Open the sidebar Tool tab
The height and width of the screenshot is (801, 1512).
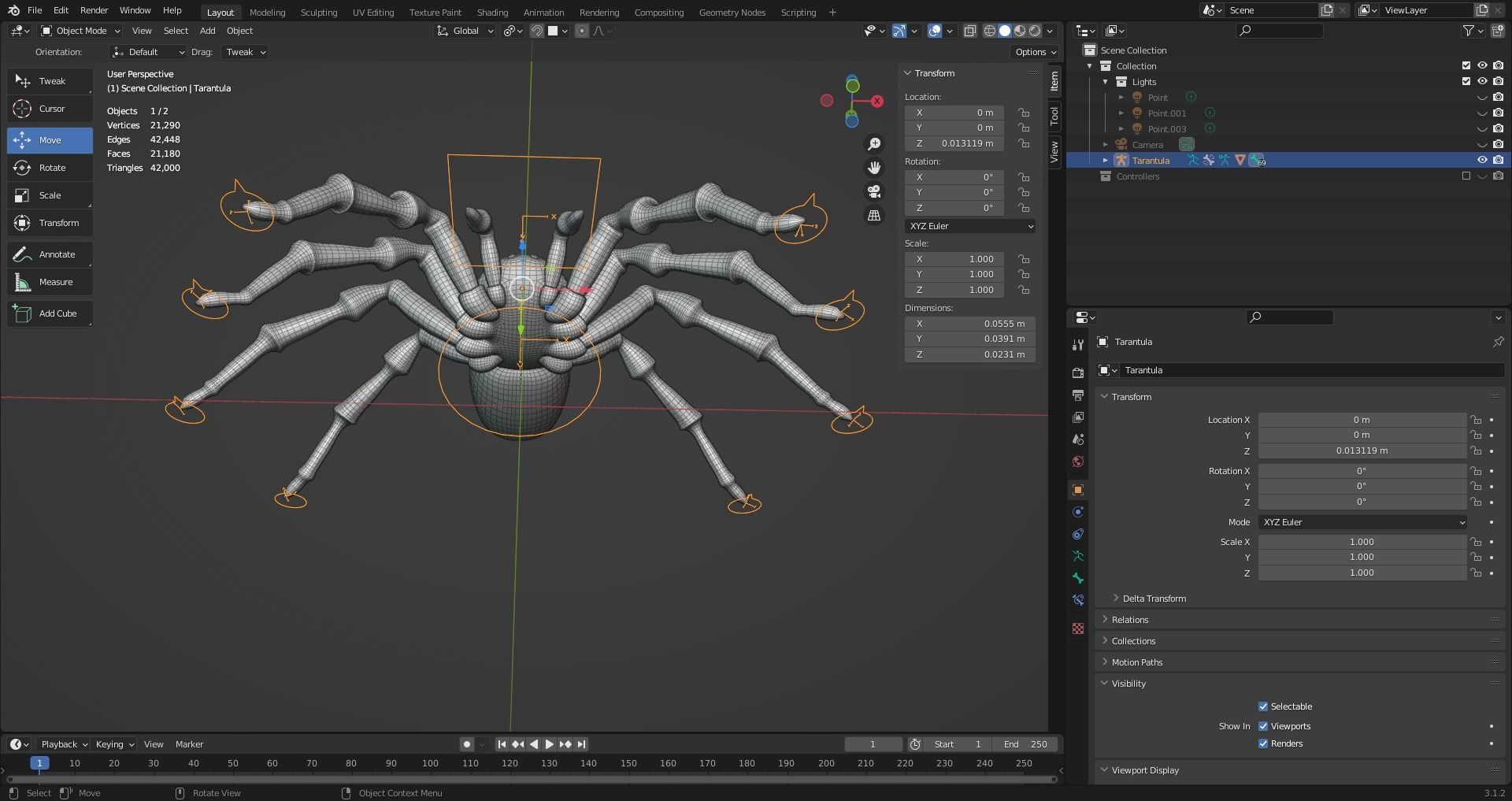tap(1054, 117)
